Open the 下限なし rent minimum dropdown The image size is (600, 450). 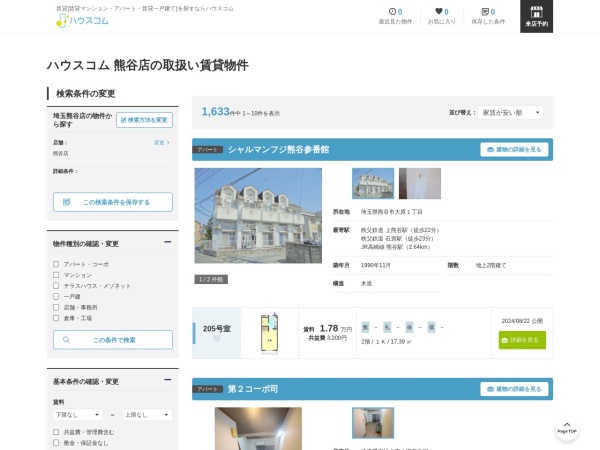tap(78, 415)
